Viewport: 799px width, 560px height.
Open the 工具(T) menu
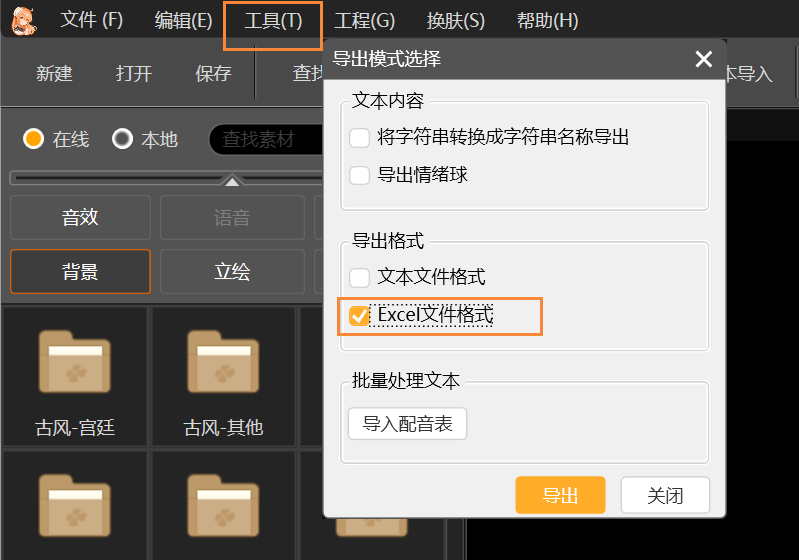click(x=273, y=21)
